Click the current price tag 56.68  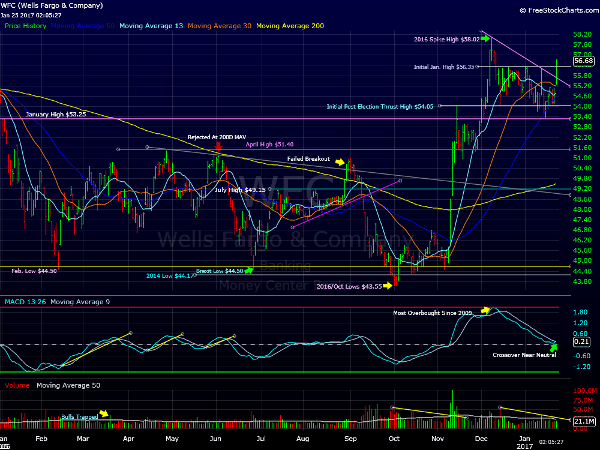coord(584,61)
